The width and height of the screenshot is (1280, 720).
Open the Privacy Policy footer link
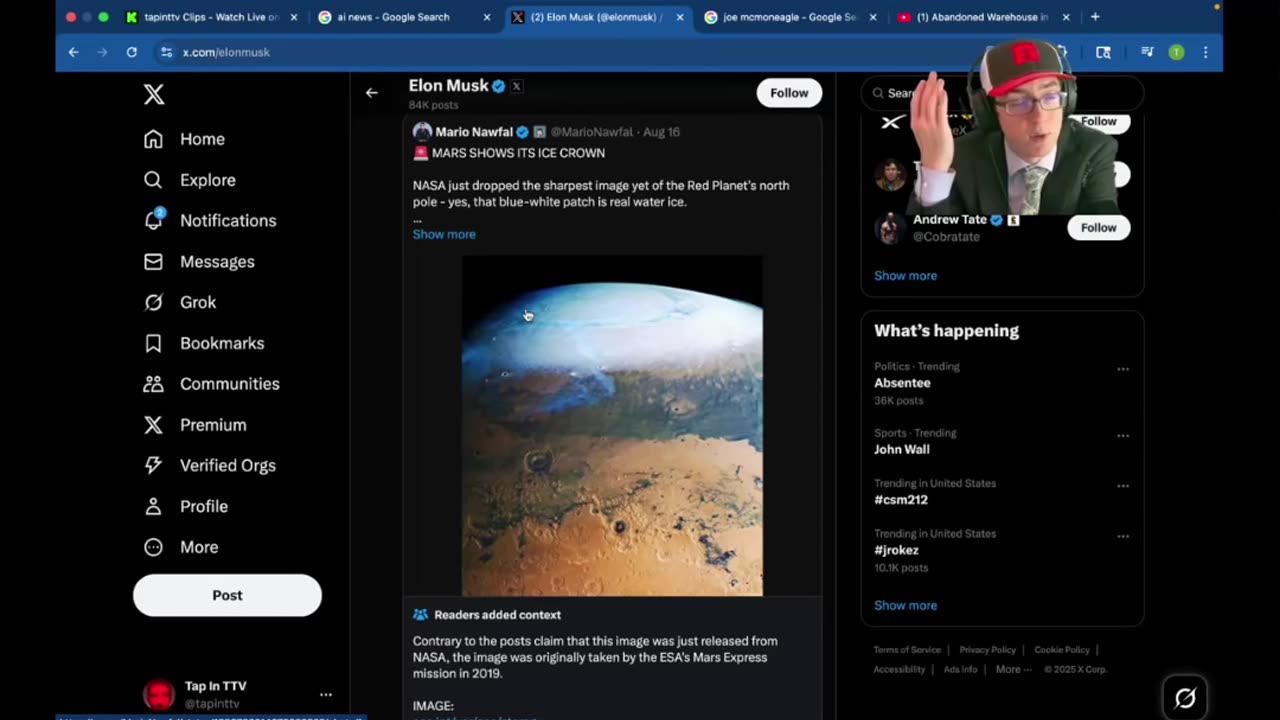pyautogui.click(x=987, y=650)
